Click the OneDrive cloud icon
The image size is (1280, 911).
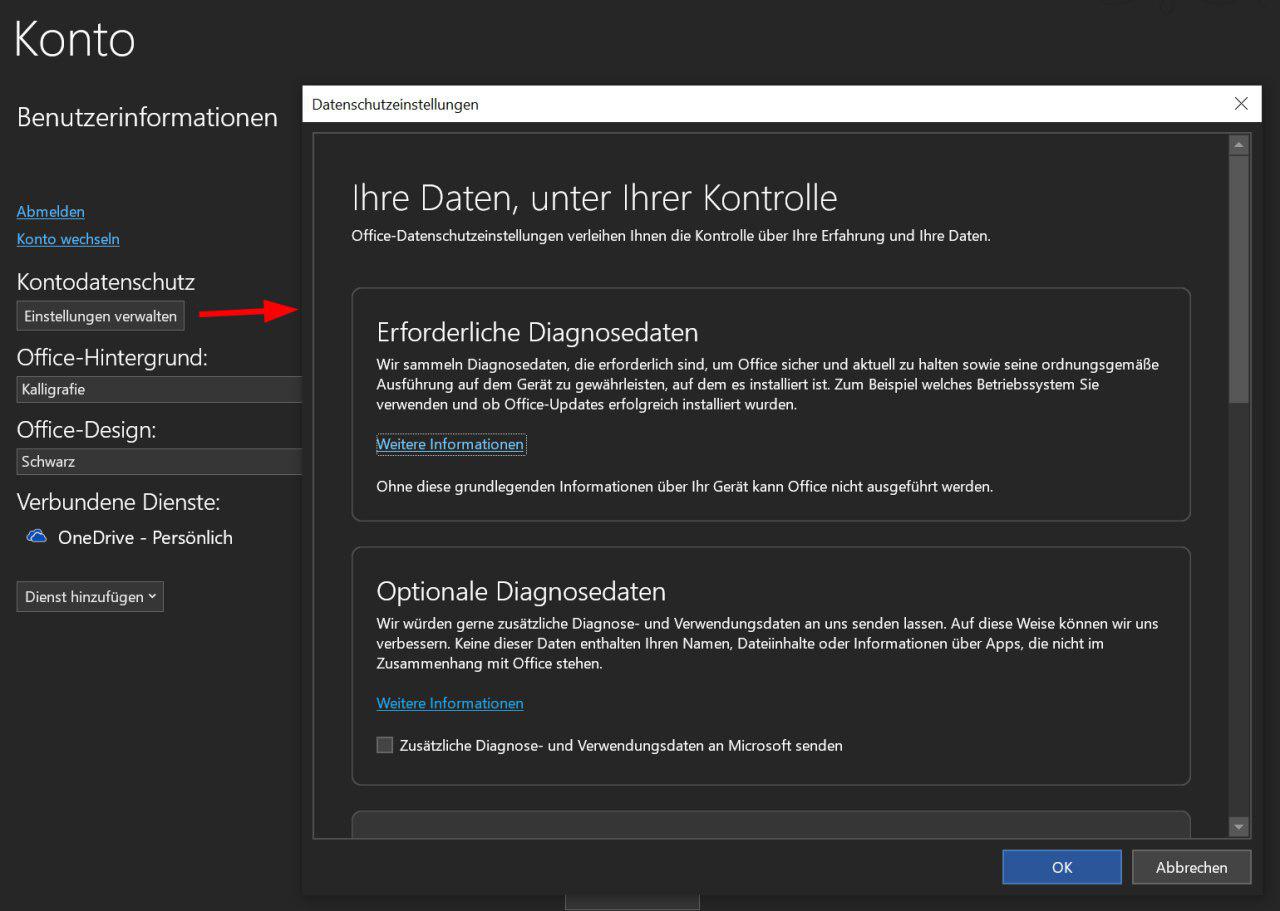coord(37,537)
